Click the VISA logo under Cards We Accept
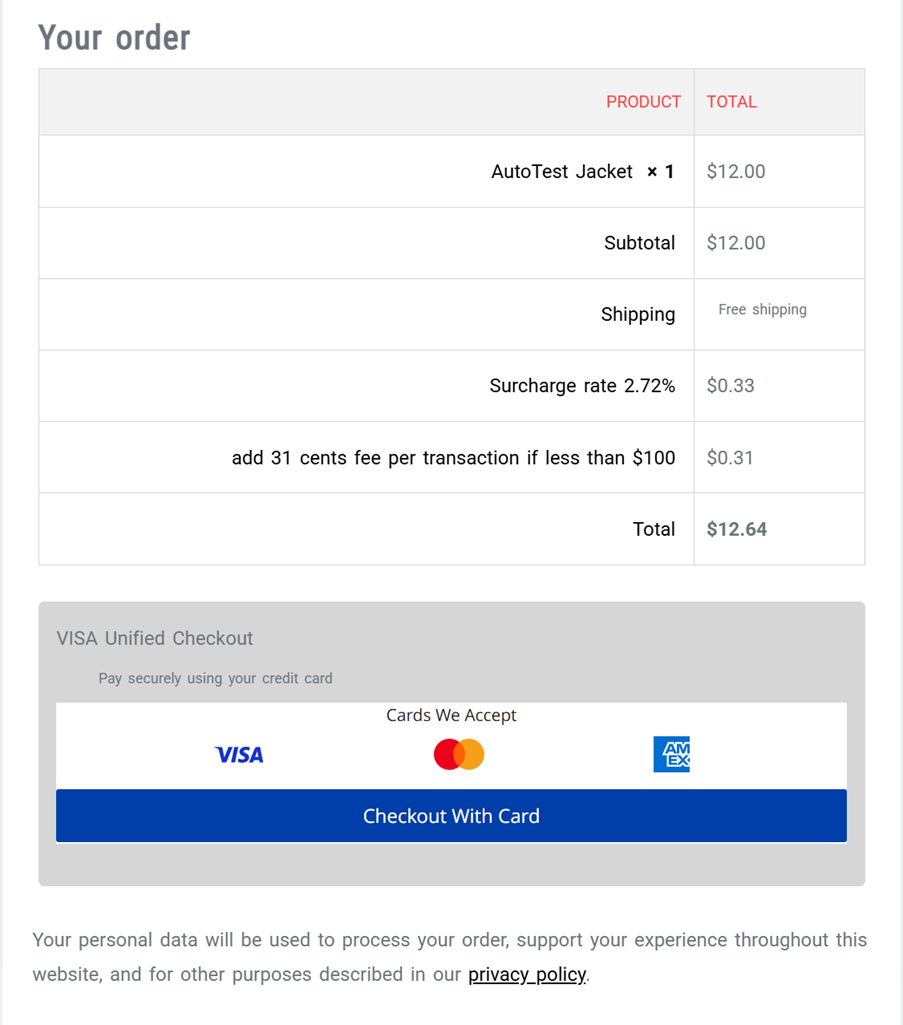 pyautogui.click(x=239, y=754)
